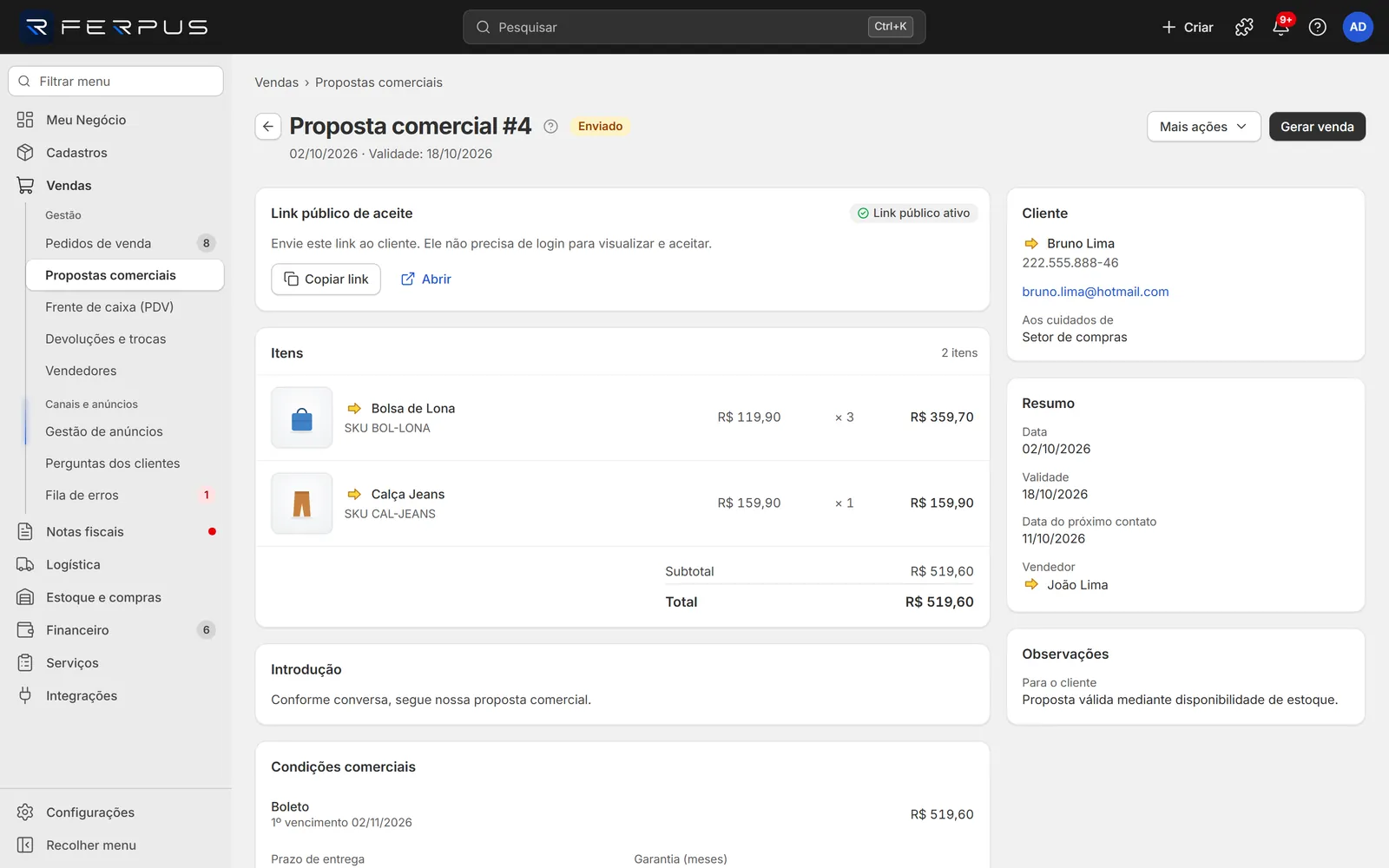Focus the Pesquisar search field

click(694, 27)
